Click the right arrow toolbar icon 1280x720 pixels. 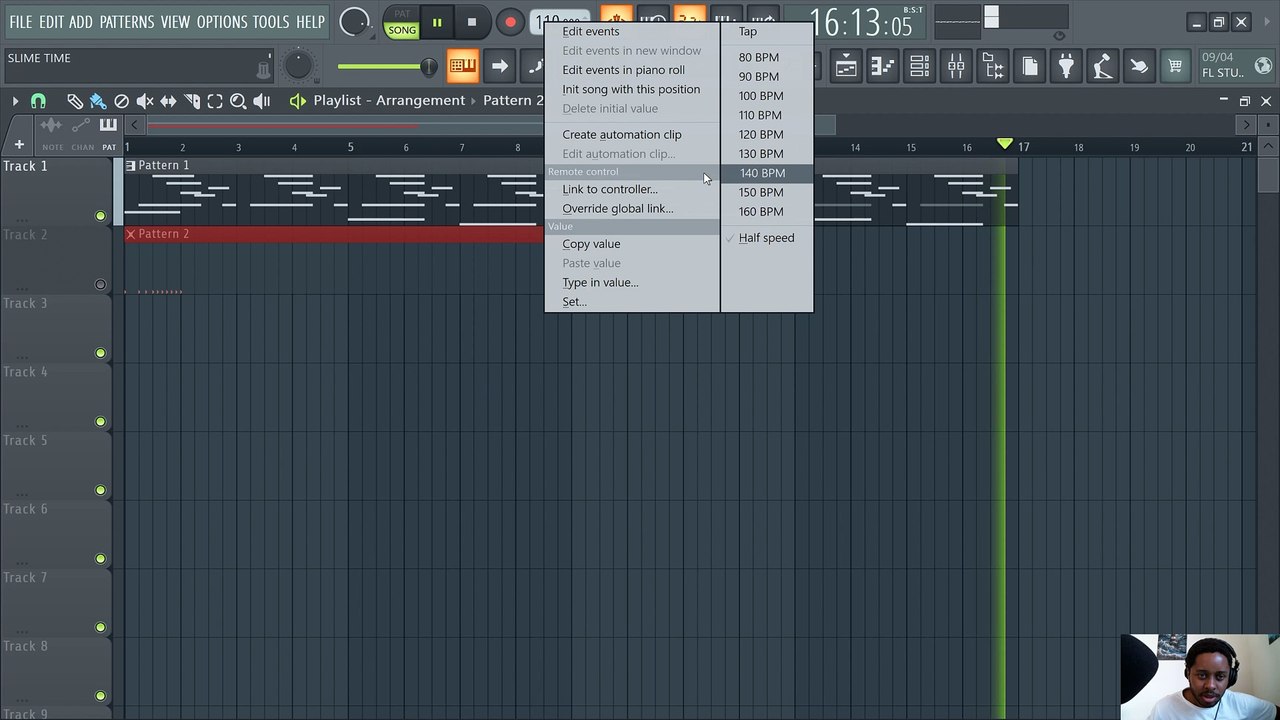[x=500, y=67]
